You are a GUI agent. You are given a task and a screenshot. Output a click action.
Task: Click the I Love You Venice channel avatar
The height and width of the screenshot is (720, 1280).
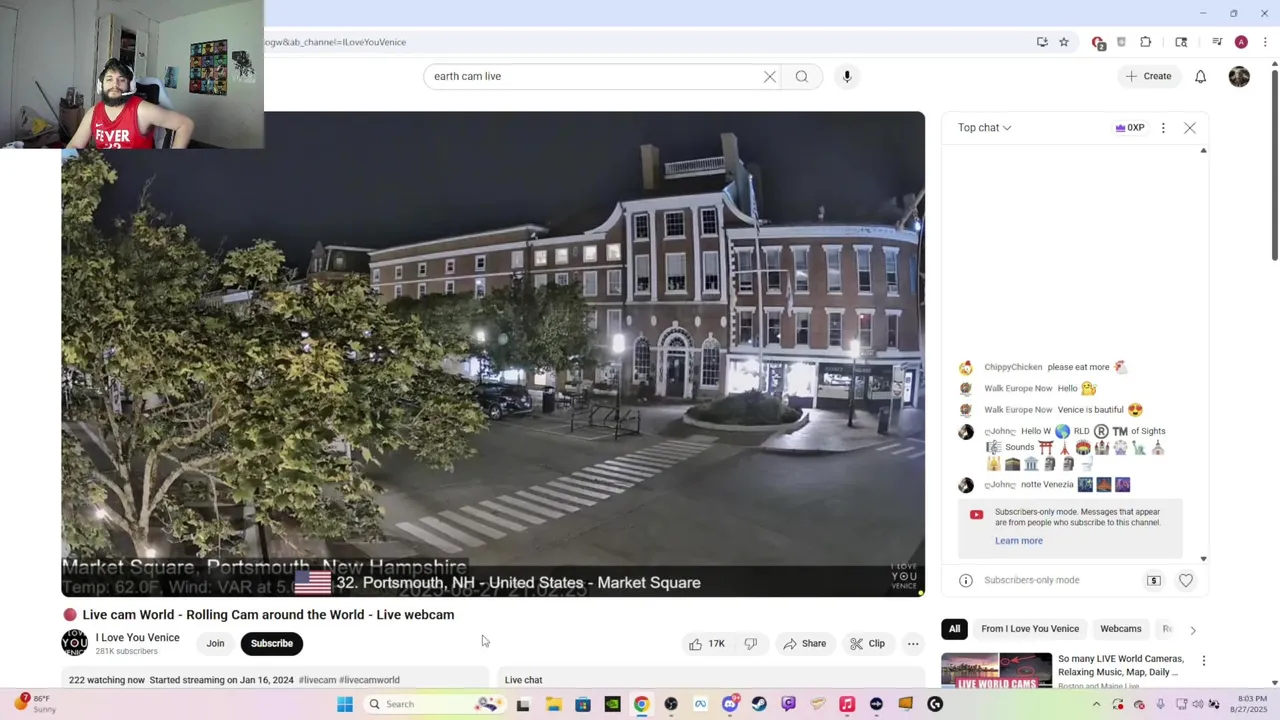click(75, 643)
